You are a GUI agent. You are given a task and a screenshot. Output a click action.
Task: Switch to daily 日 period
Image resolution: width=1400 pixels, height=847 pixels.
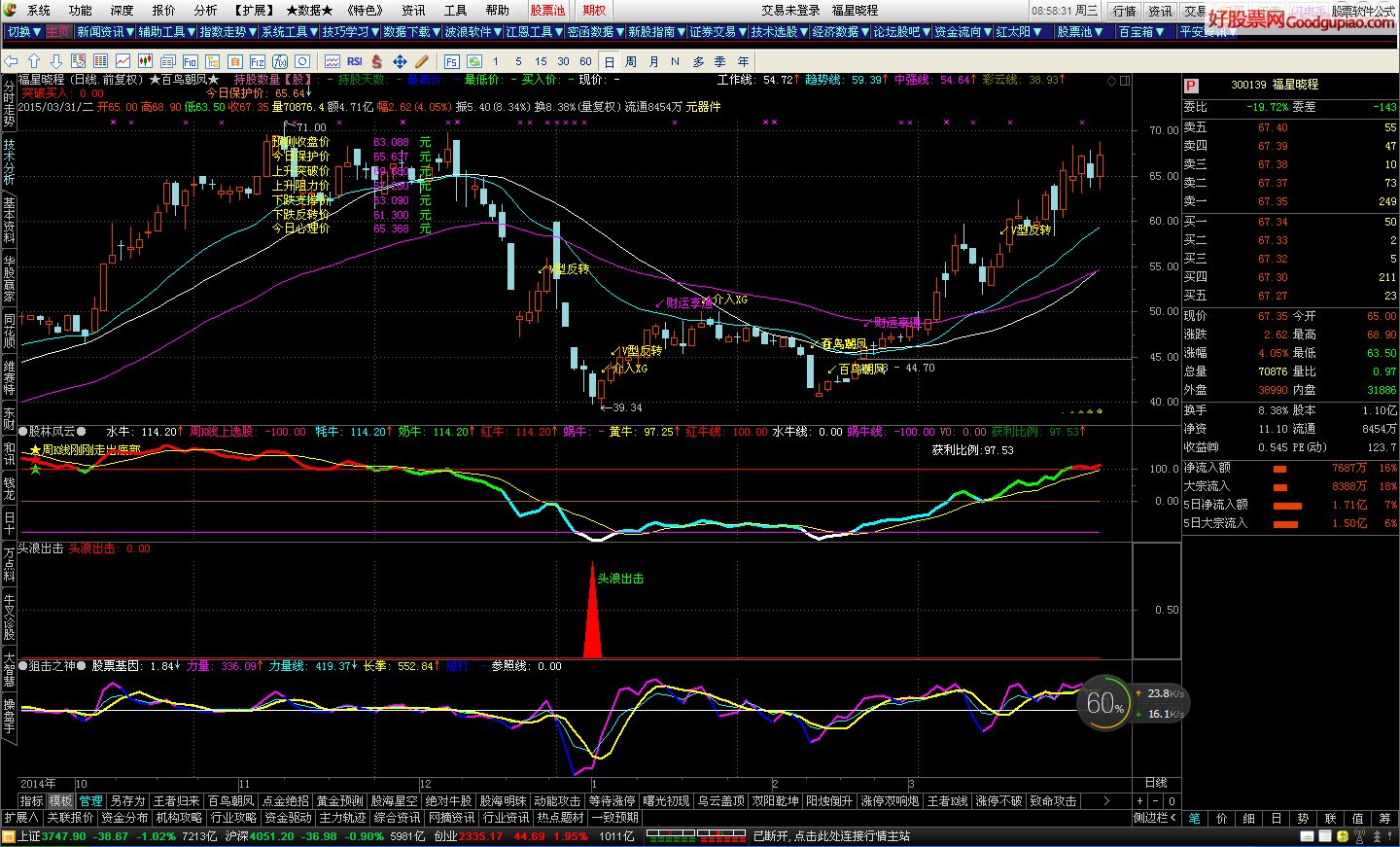[609, 61]
